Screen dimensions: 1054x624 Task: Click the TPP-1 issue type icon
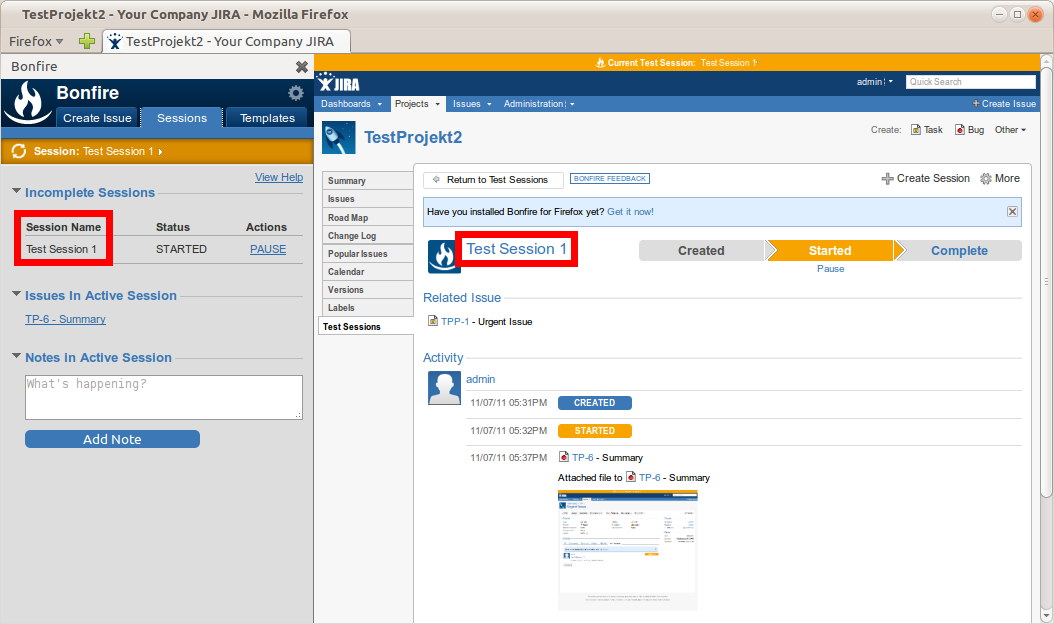[x=433, y=321]
